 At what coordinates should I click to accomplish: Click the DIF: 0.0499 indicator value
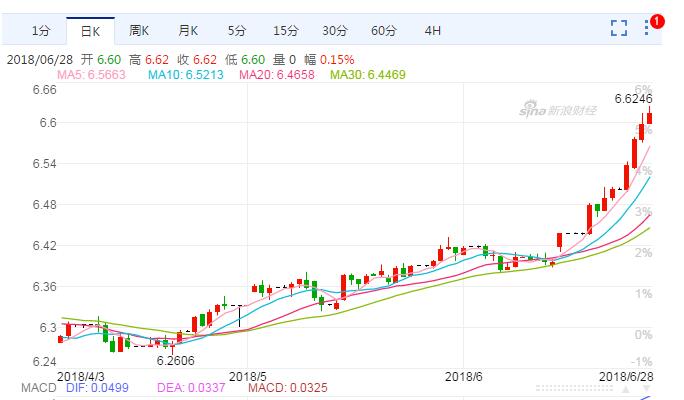pyautogui.click(x=97, y=388)
